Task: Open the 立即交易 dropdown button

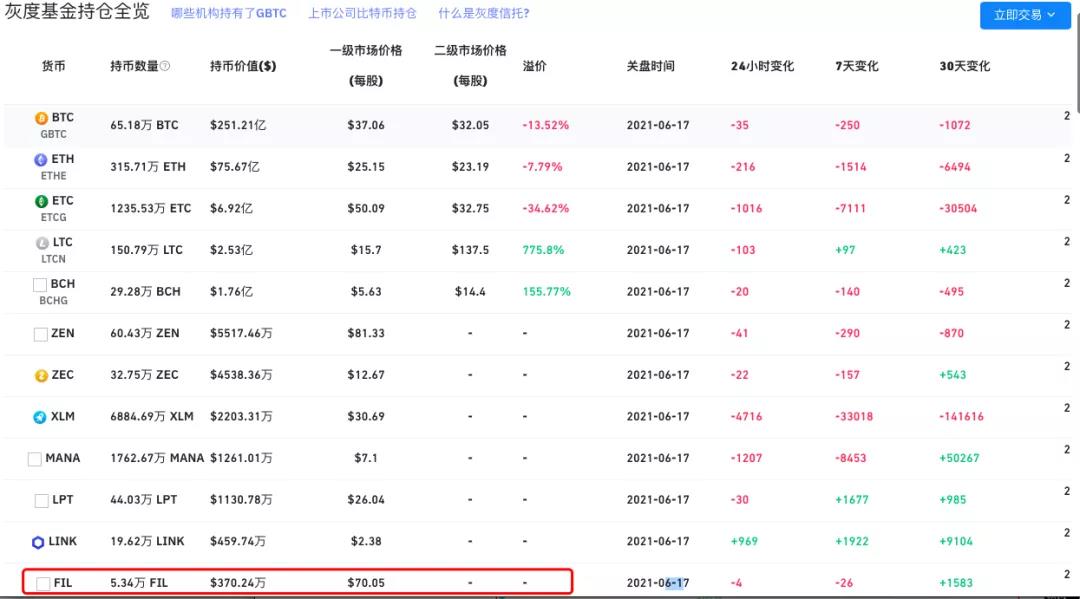Action: 1025,15
